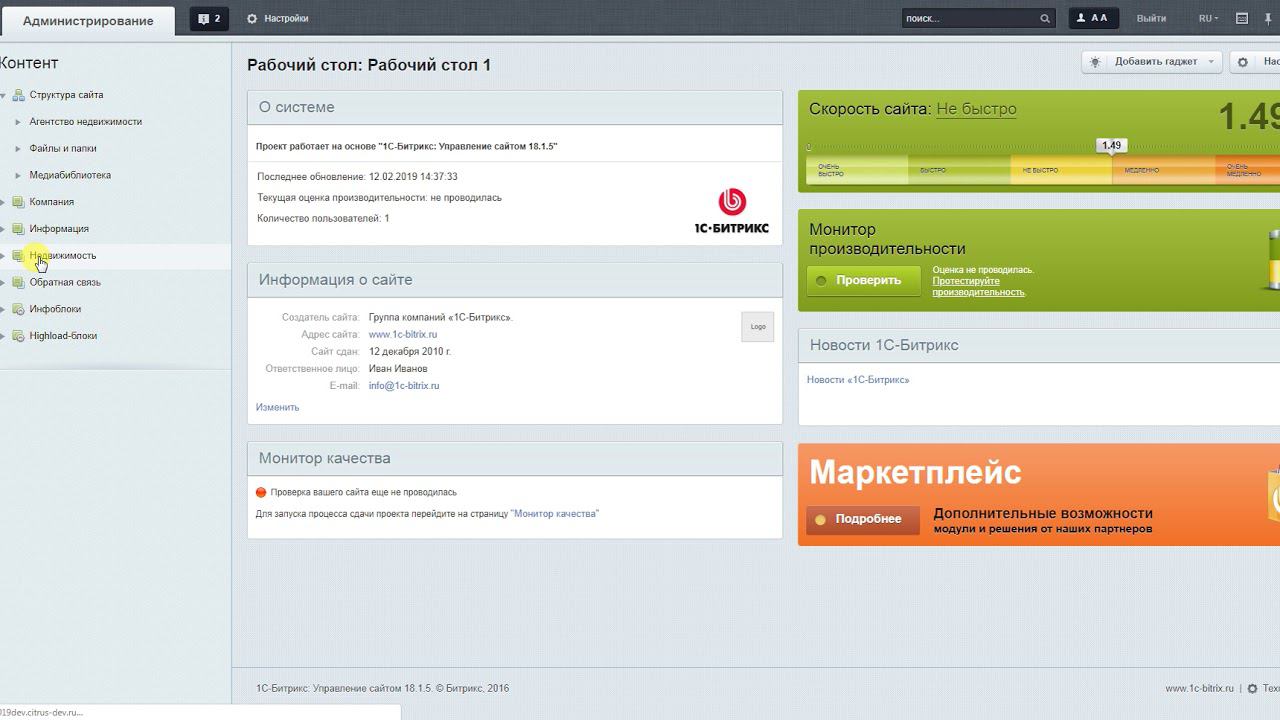
Task: Click the ОЧЕНЬ БЫСТРО green speed segment
Action: [x=858, y=170]
